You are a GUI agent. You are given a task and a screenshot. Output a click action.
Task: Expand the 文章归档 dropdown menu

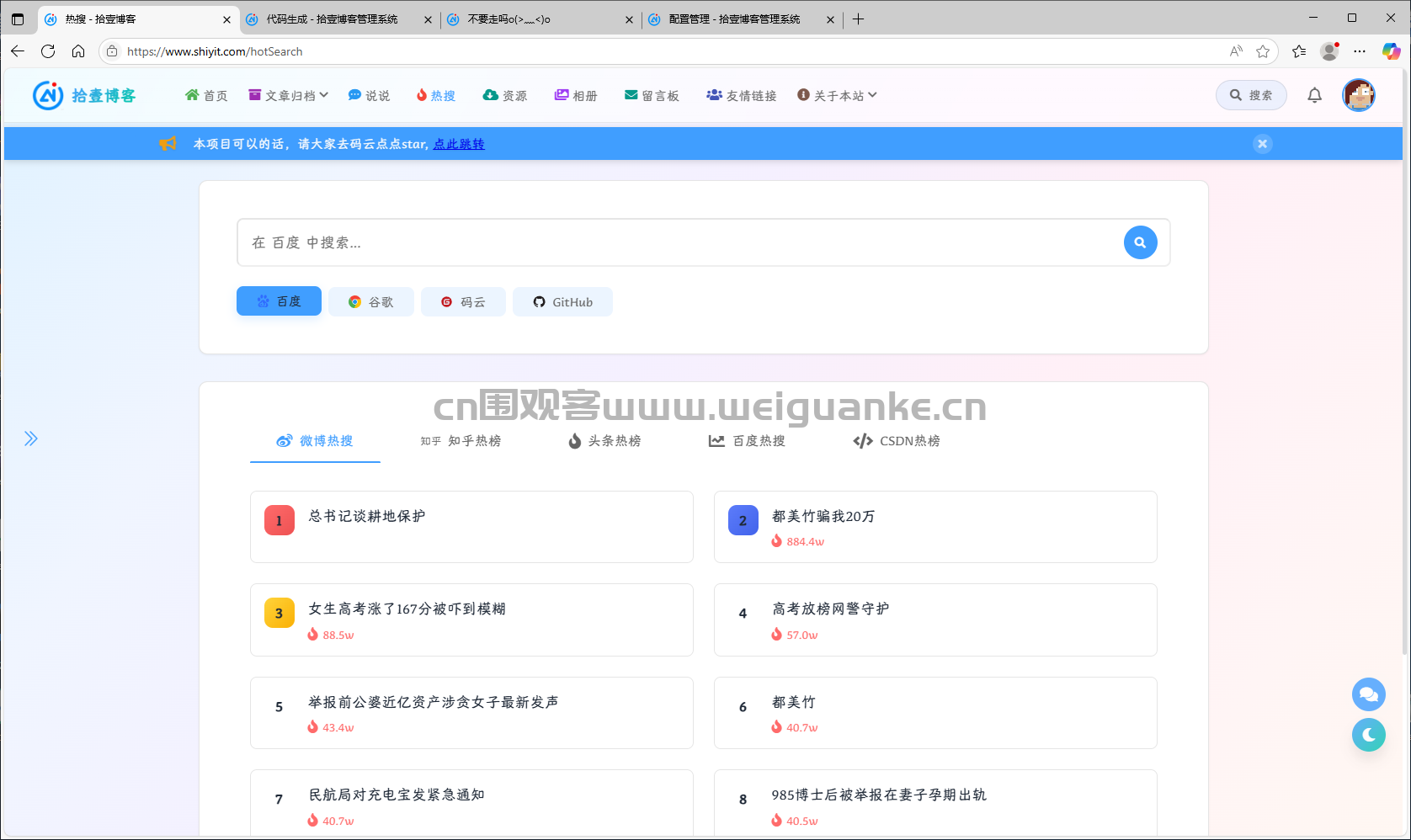coord(289,96)
